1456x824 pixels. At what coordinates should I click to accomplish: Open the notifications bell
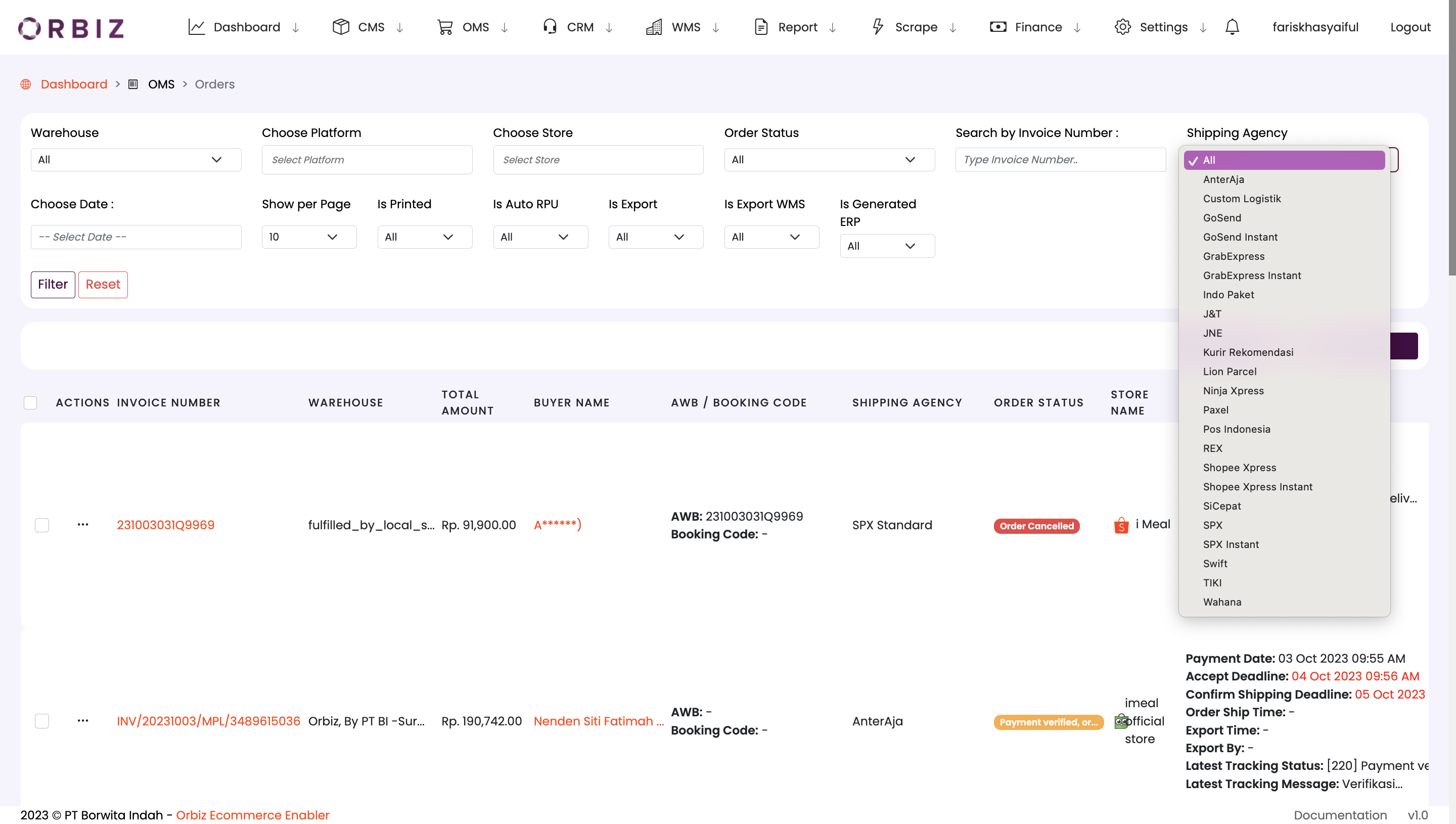(1232, 27)
